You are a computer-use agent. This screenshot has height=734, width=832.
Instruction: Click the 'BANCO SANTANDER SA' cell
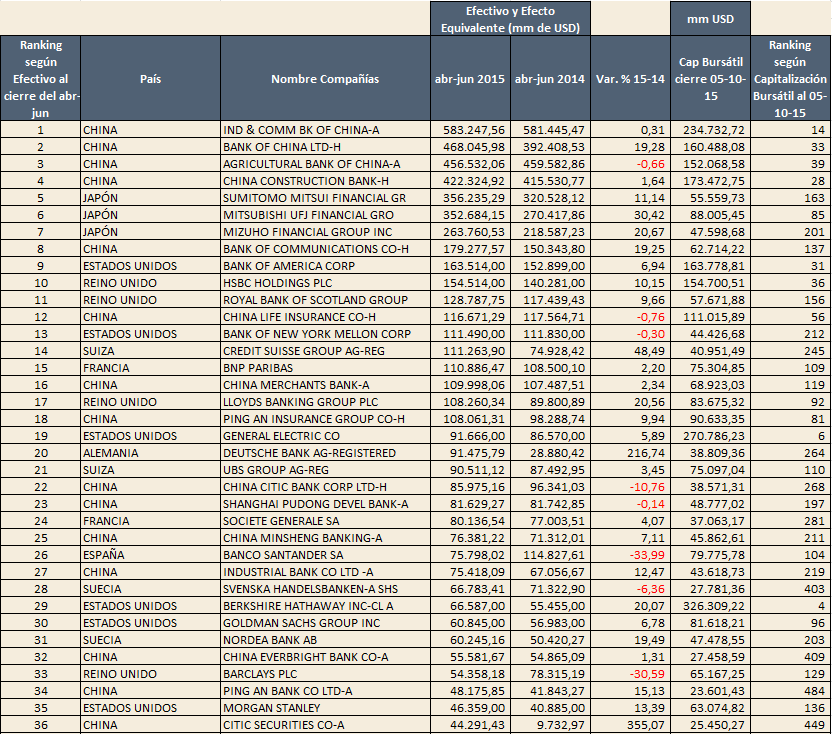coord(325,555)
